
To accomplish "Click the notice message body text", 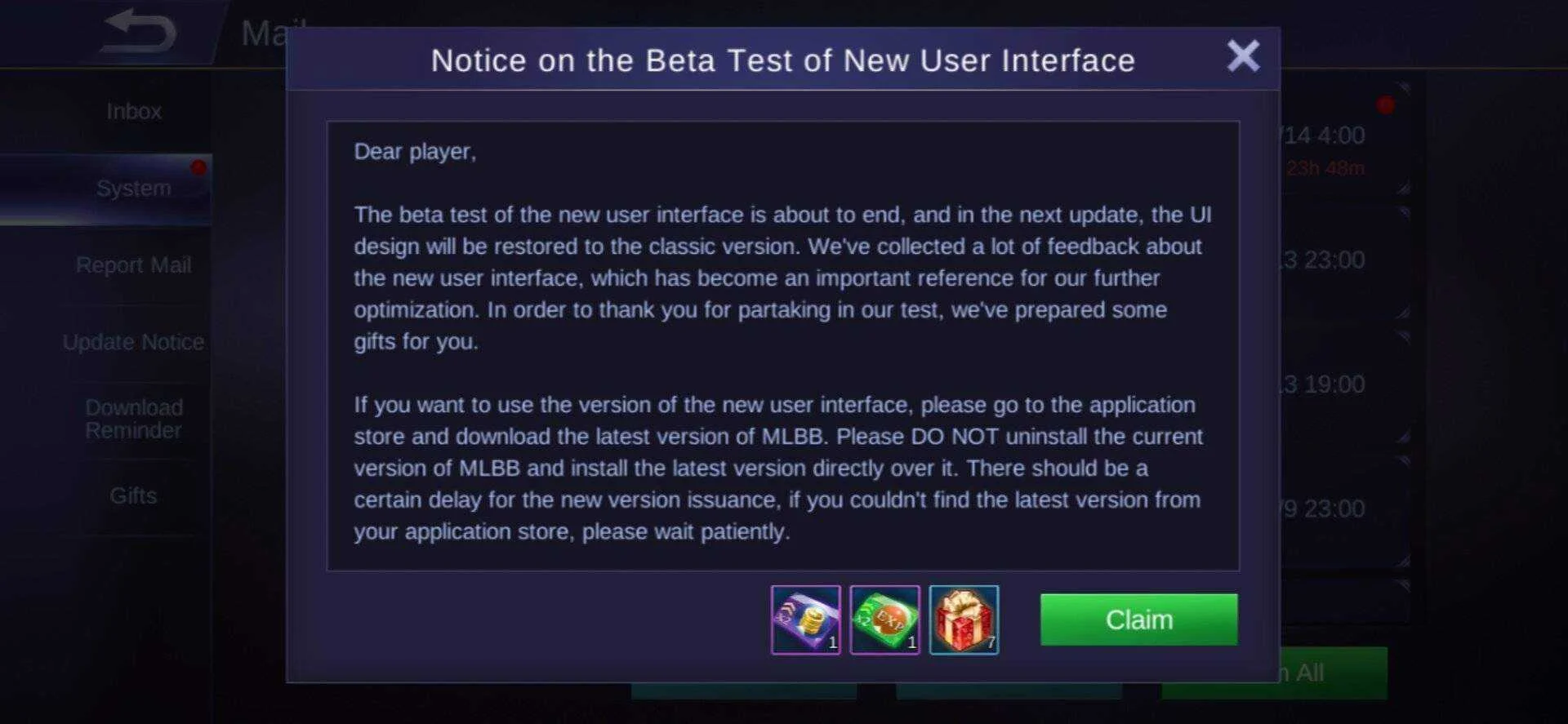I will coord(782,341).
